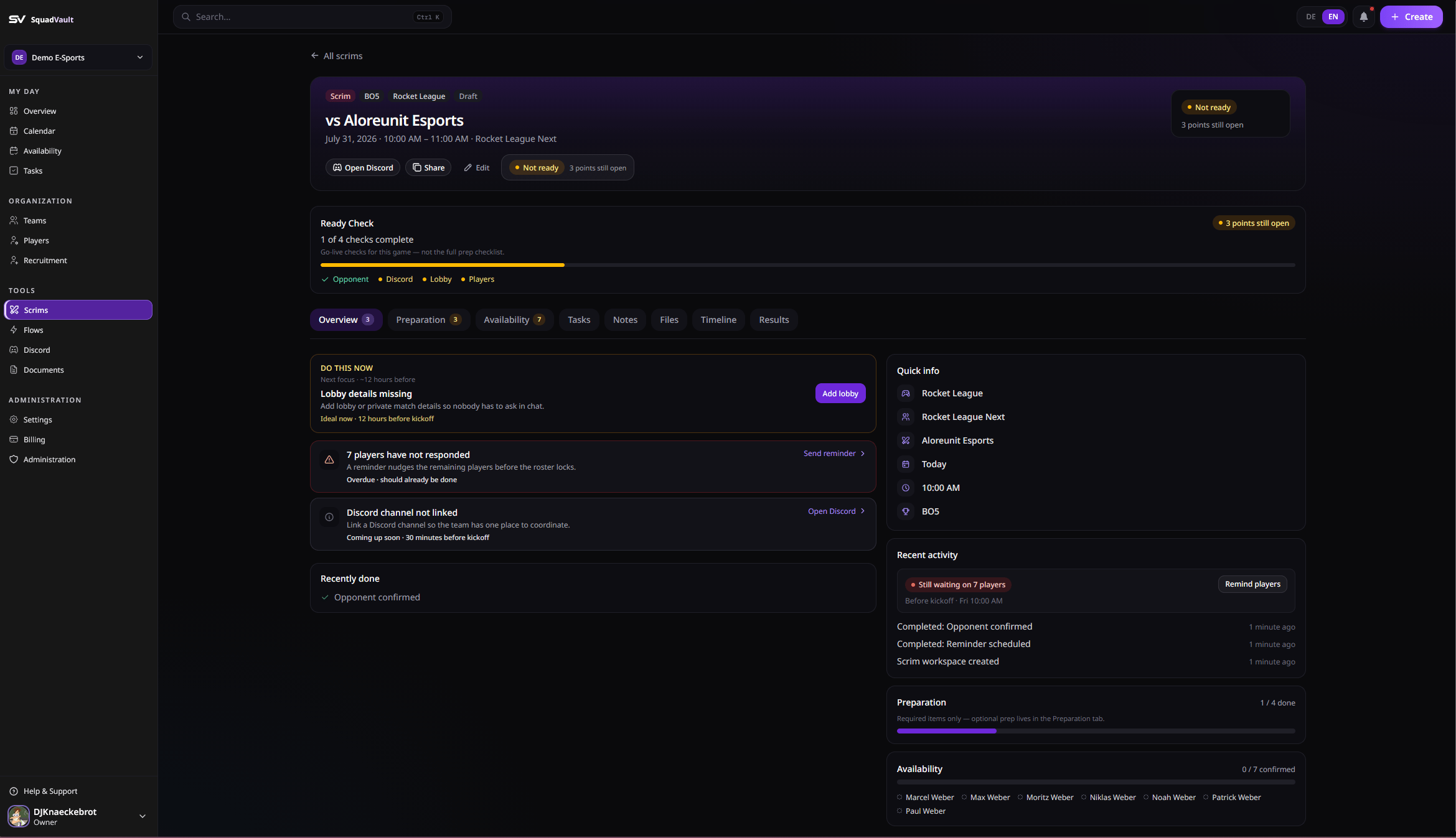Image resolution: width=1456 pixels, height=838 pixels.
Task: Open the notifications bell
Action: tap(1363, 17)
